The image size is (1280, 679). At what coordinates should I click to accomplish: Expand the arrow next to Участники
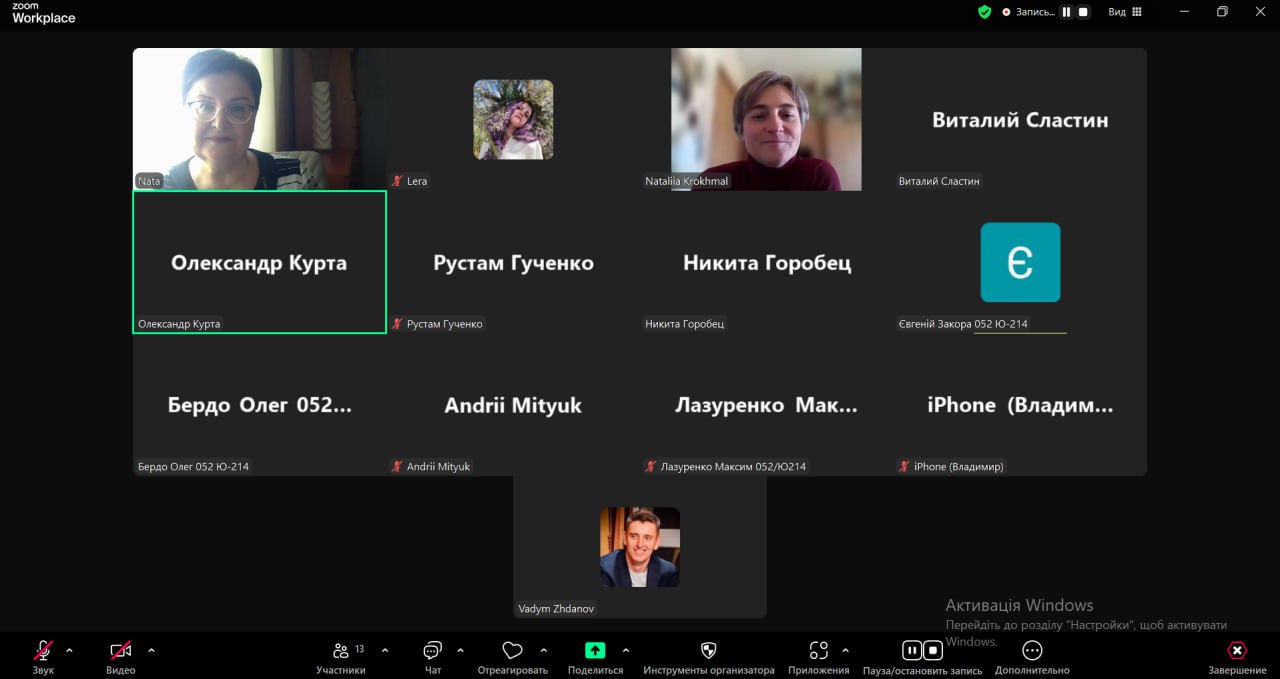(x=385, y=650)
